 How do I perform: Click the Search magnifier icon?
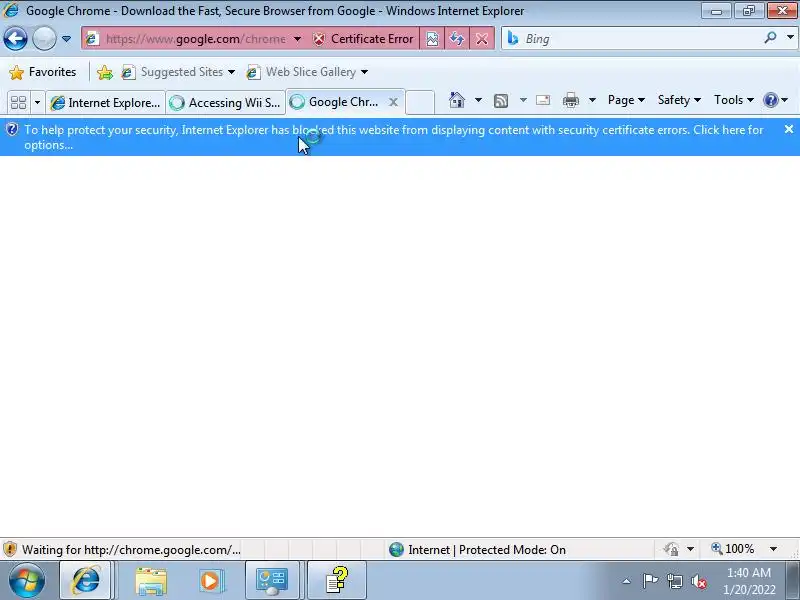(770, 37)
